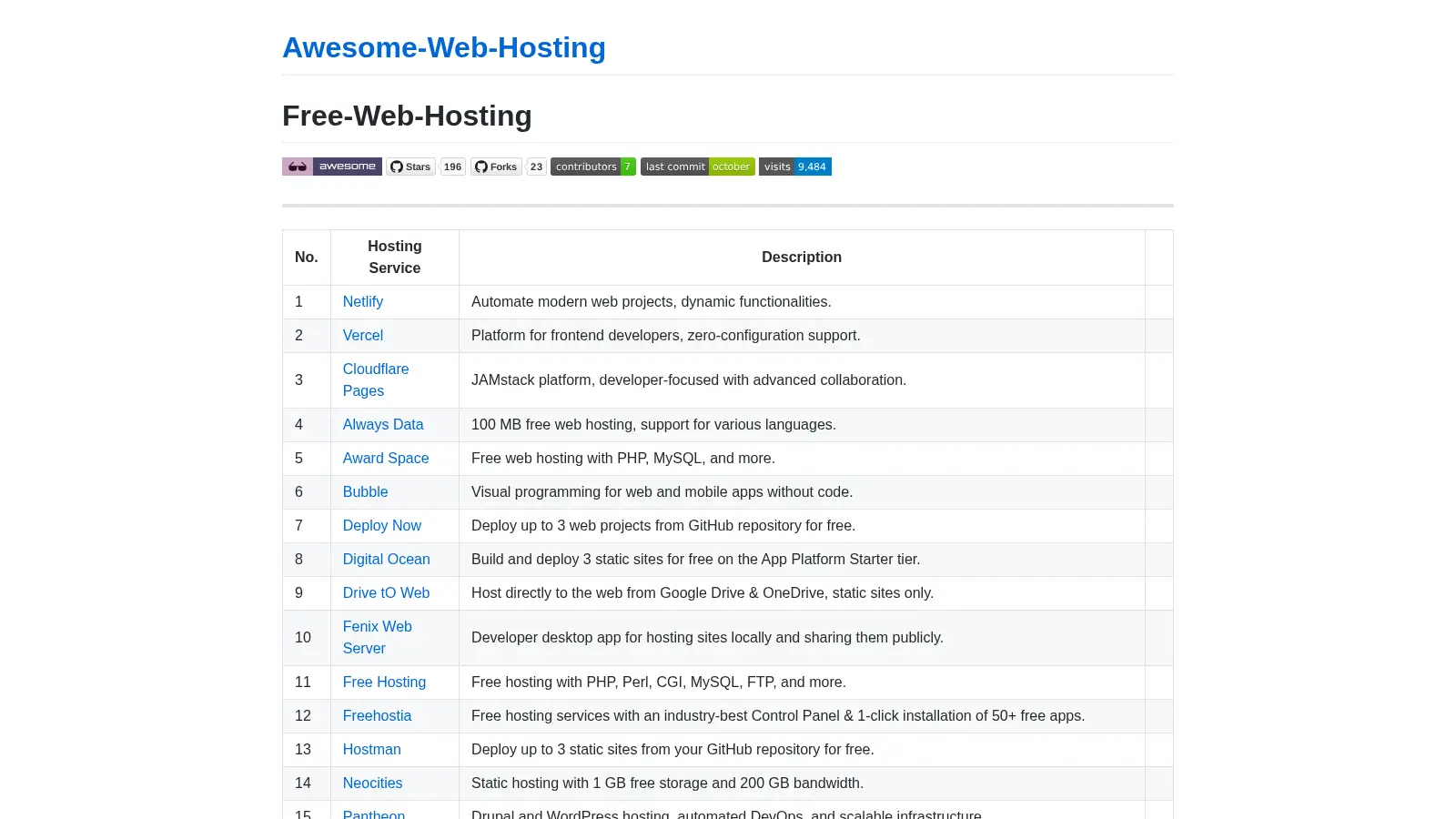The height and width of the screenshot is (819, 1456).
Task: Open the Drive tO Web link
Action: click(x=386, y=592)
